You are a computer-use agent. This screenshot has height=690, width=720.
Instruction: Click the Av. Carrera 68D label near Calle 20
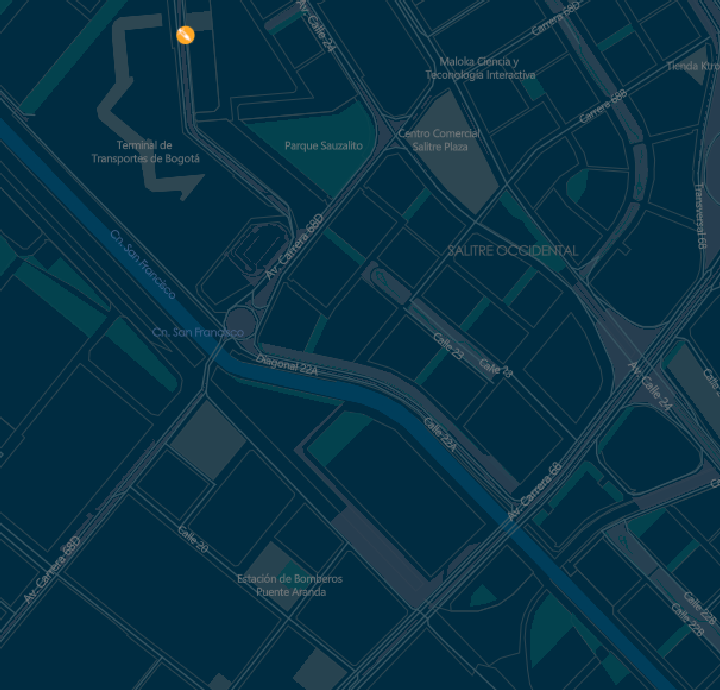click(x=52, y=569)
